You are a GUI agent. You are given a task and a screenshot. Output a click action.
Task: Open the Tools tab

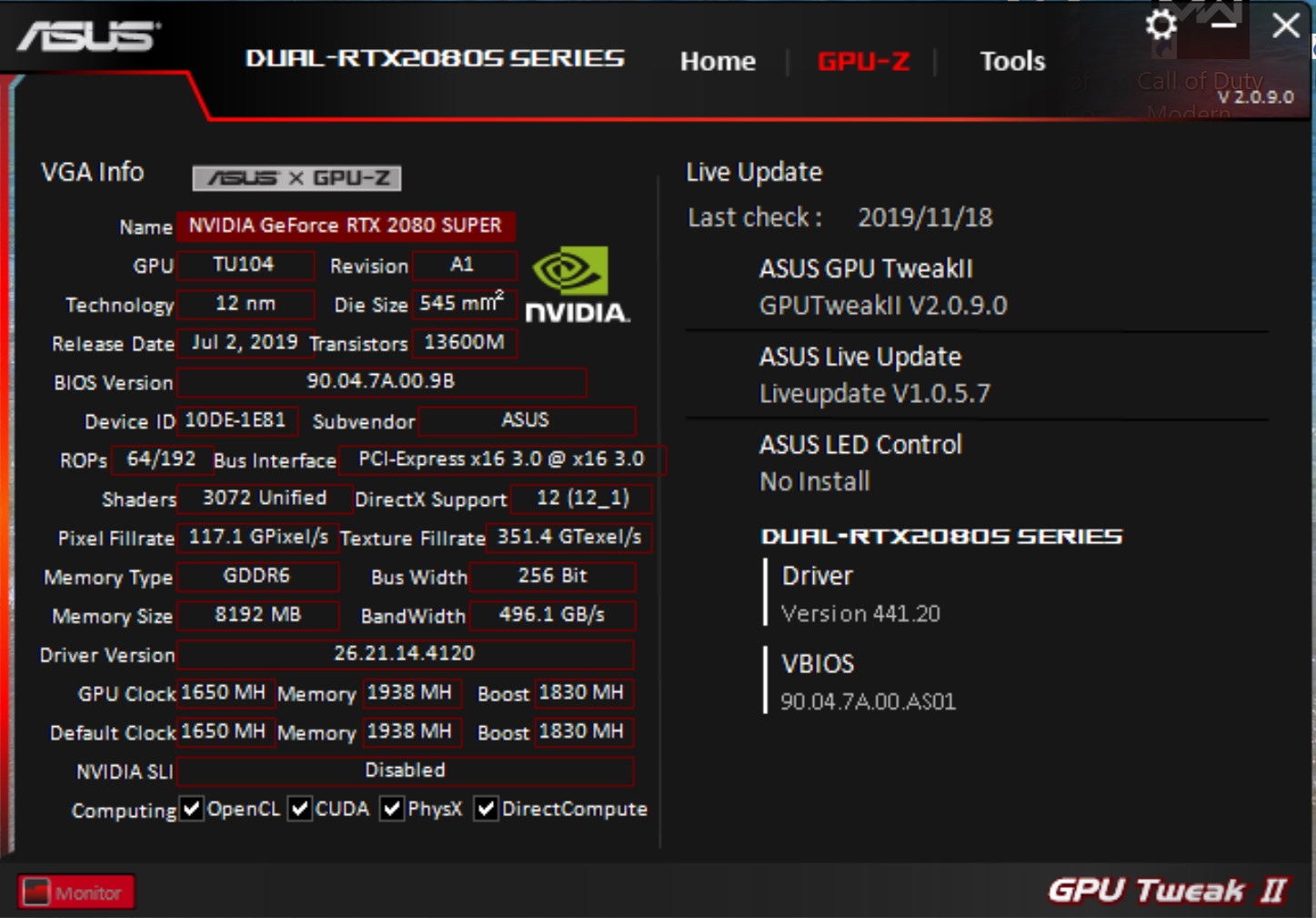tap(1011, 61)
